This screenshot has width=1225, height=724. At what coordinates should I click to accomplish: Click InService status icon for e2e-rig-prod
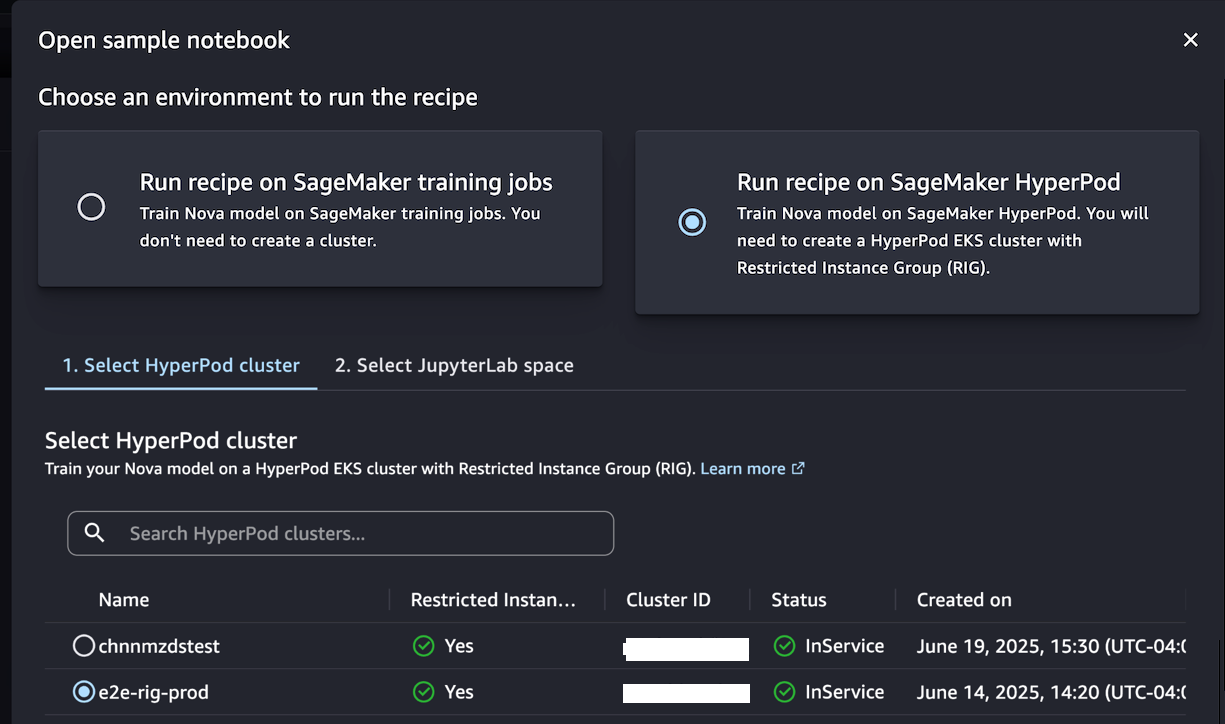[784, 692]
